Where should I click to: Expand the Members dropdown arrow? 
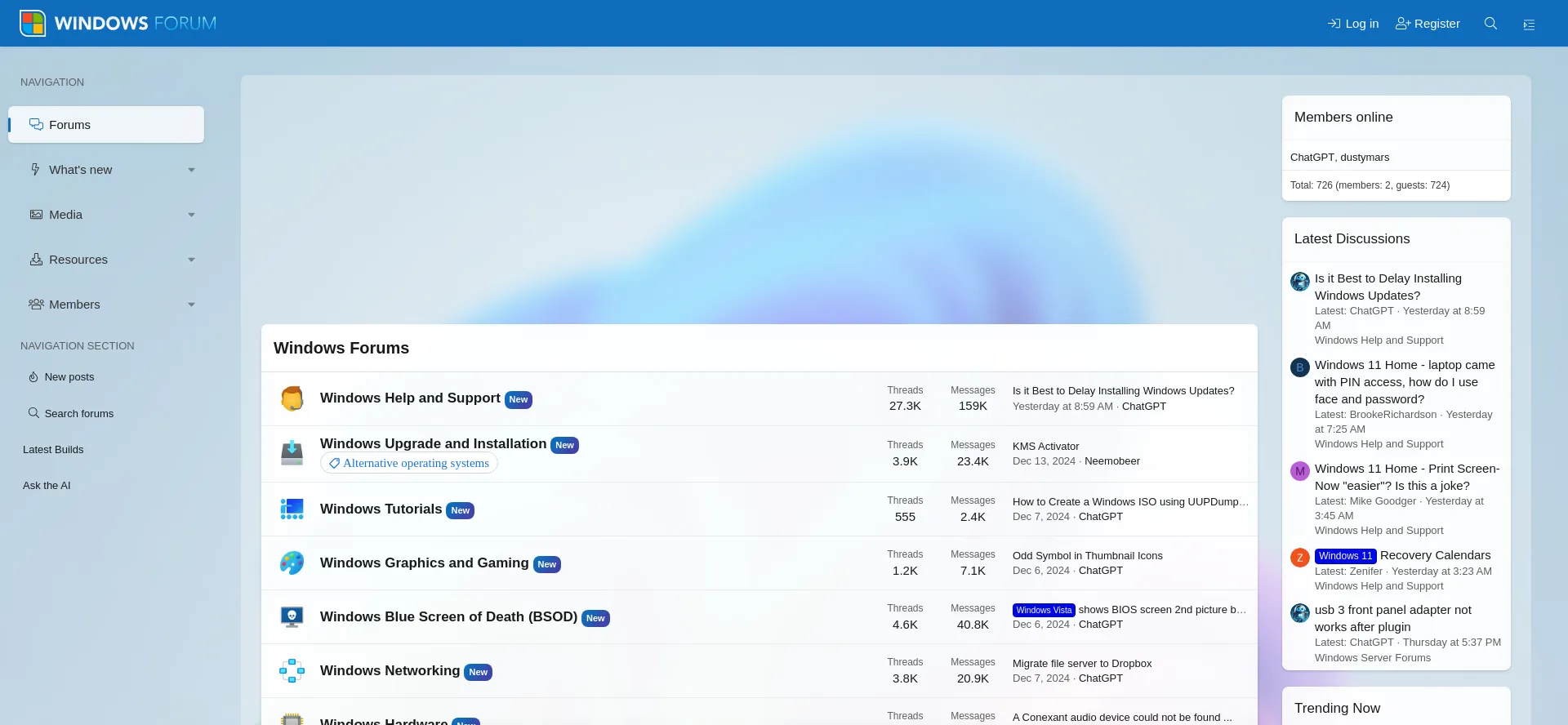coord(191,305)
